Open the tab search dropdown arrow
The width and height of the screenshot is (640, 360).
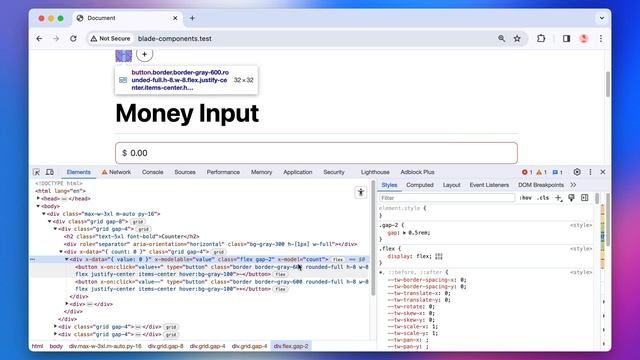click(x=602, y=18)
